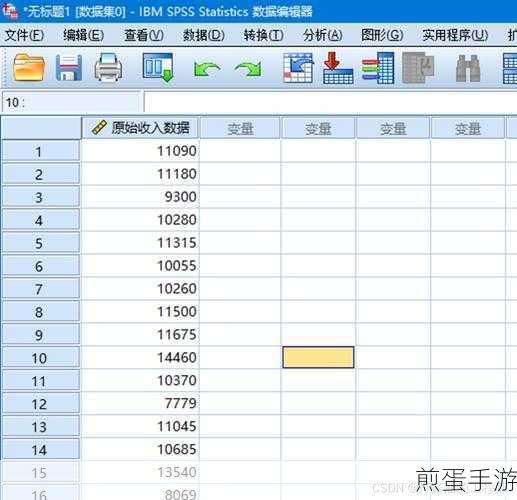Image resolution: width=517 pixels, height=500 pixels.
Task: Open the 数据(D) menu
Action: [203, 35]
